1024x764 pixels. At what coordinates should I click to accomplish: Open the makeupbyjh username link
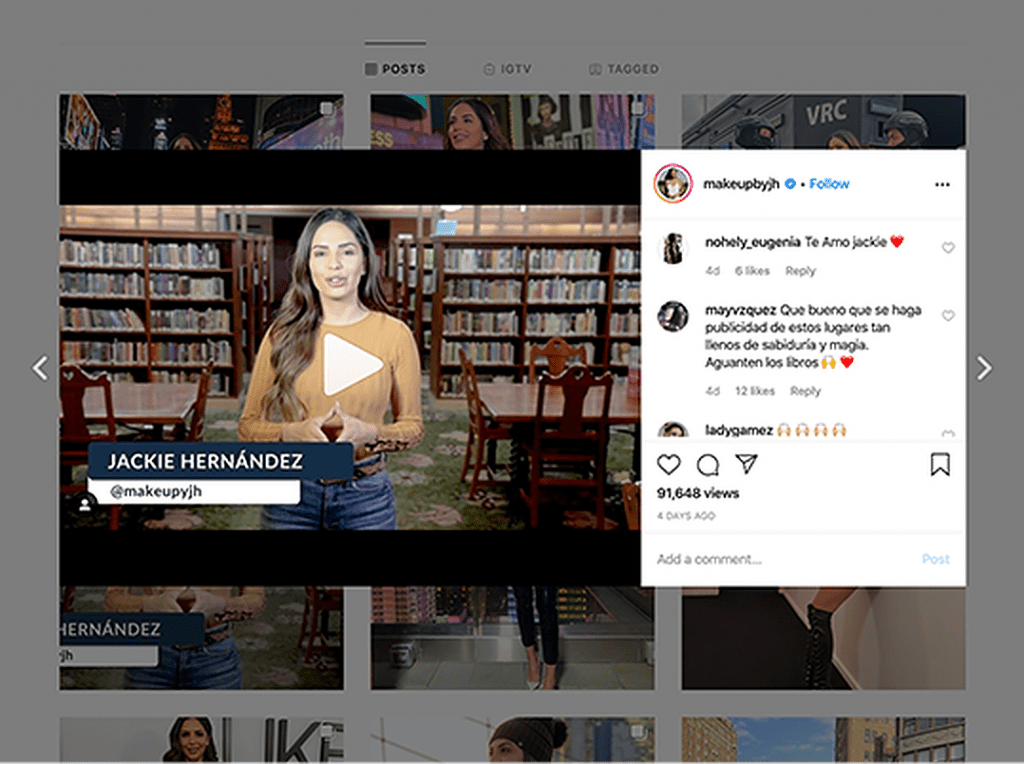[x=741, y=184]
